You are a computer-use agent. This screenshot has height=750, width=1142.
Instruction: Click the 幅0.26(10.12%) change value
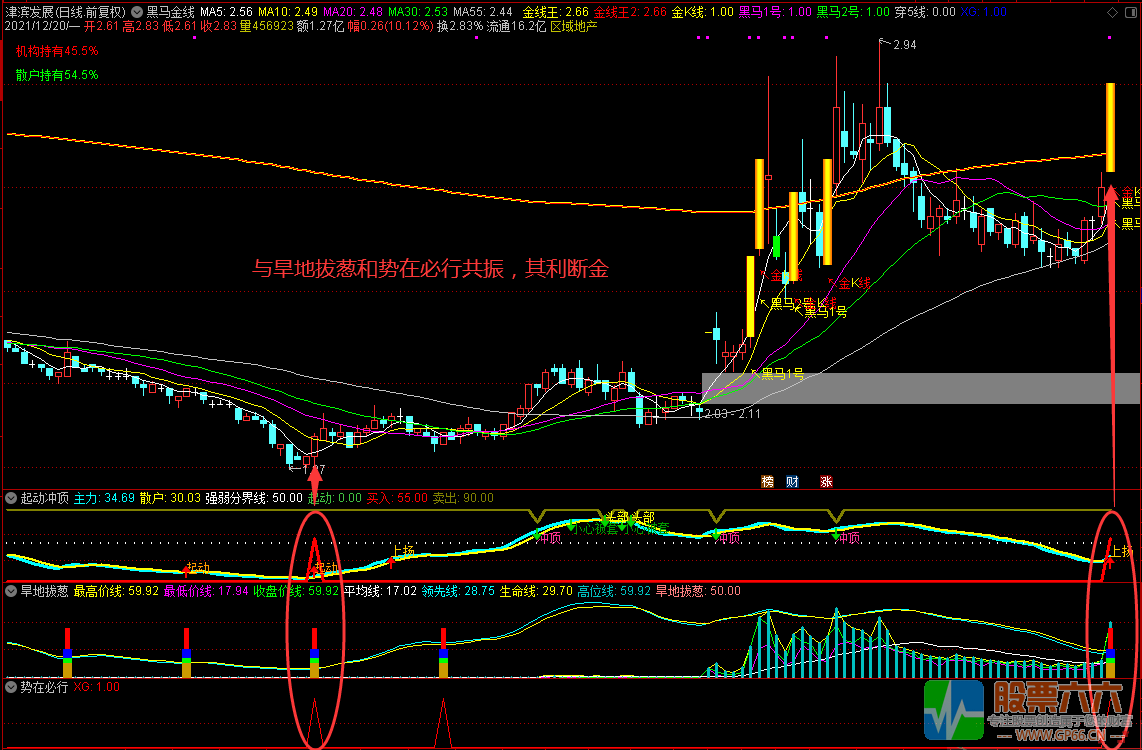coord(390,26)
